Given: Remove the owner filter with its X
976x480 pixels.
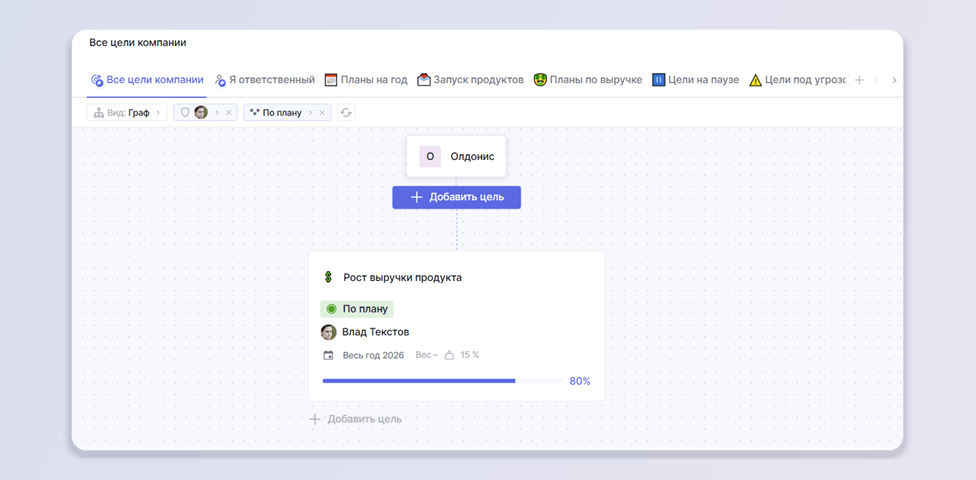Looking at the screenshot, I should tap(228, 113).
